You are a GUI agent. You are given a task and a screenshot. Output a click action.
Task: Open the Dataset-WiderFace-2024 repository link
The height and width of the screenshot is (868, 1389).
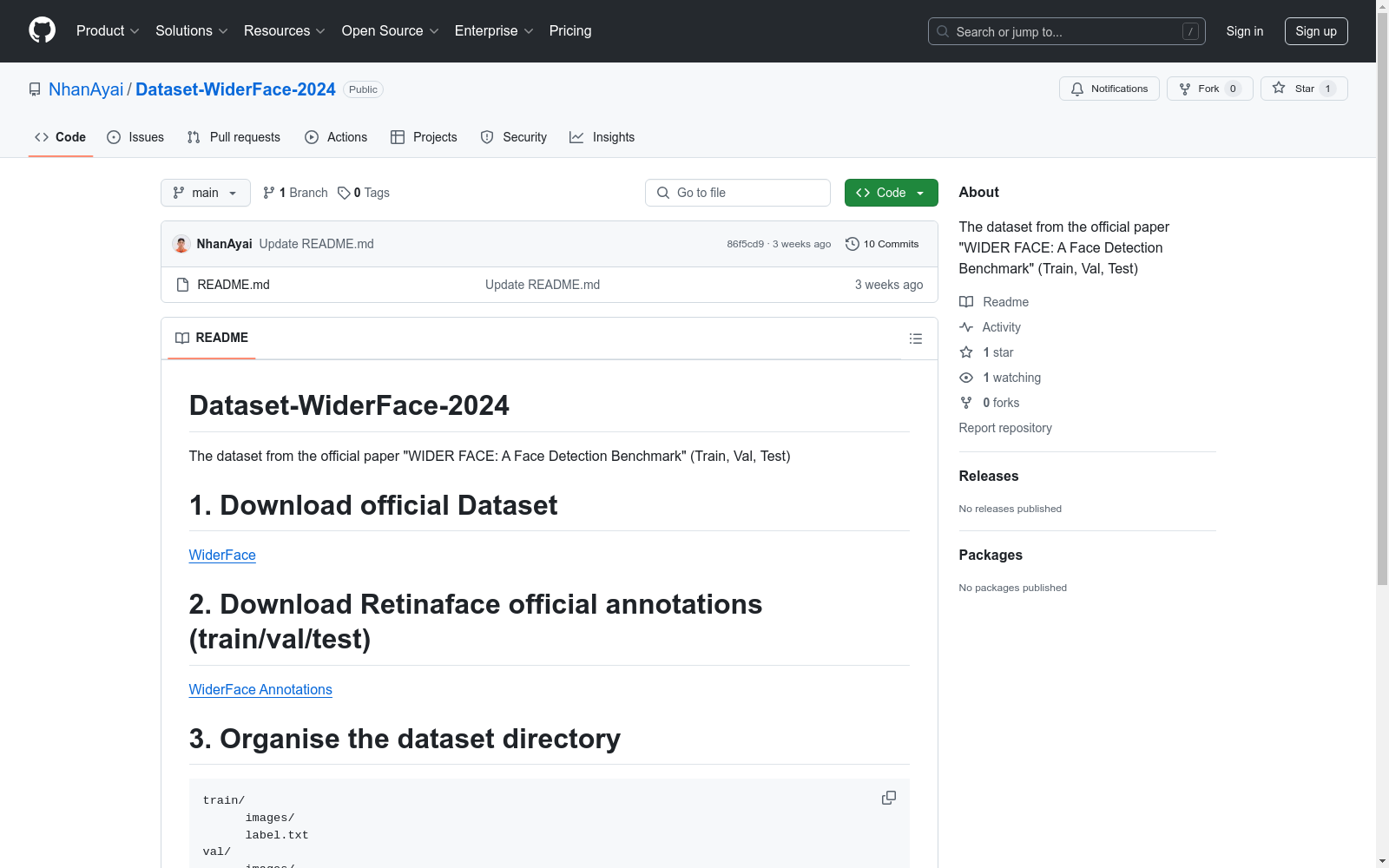(x=235, y=89)
